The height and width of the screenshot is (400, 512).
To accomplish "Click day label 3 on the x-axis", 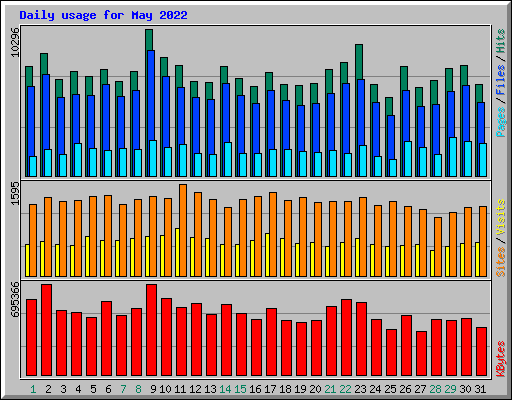I will (63, 389).
